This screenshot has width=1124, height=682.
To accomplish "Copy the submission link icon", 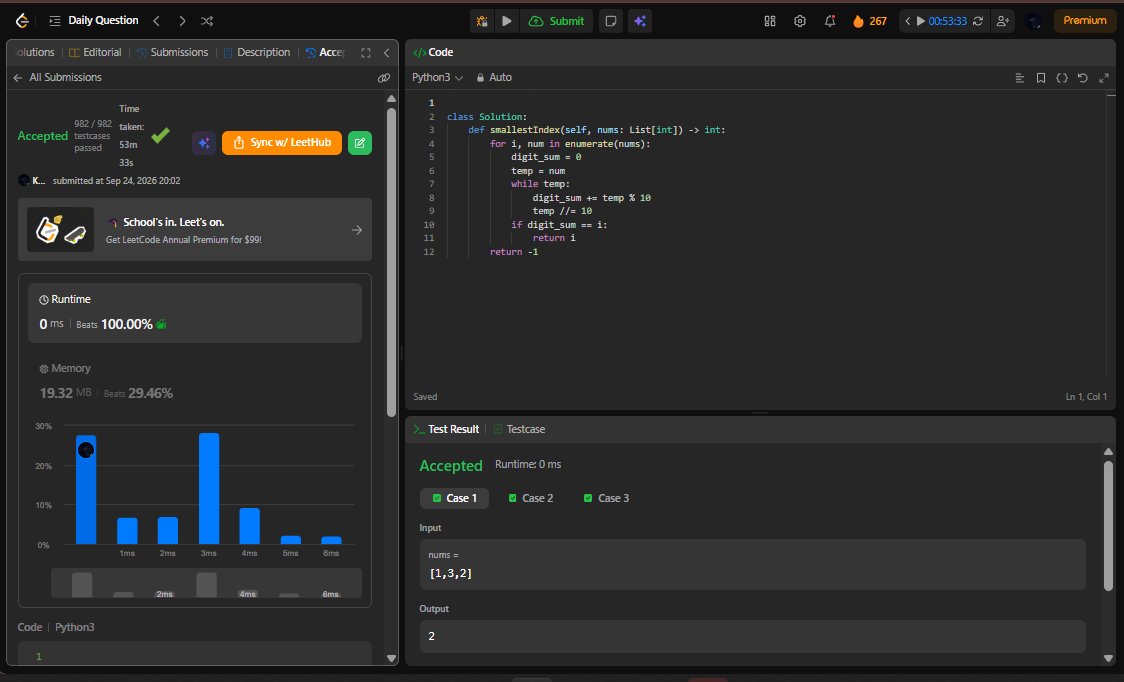I will click(x=384, y=77).
